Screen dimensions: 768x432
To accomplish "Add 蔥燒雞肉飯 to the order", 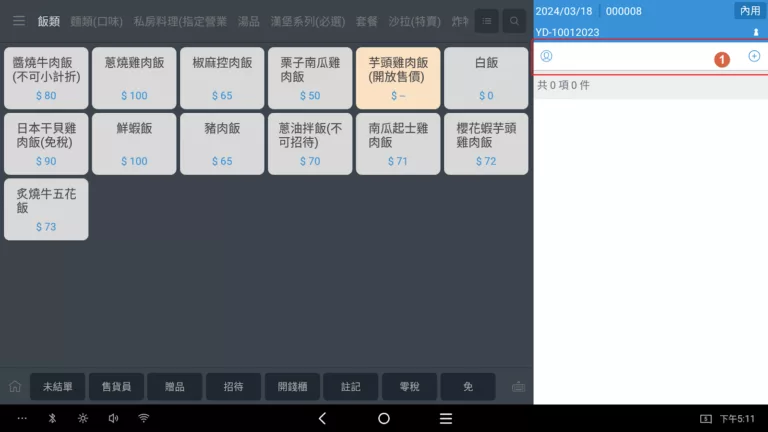I will tap(134, 78).
